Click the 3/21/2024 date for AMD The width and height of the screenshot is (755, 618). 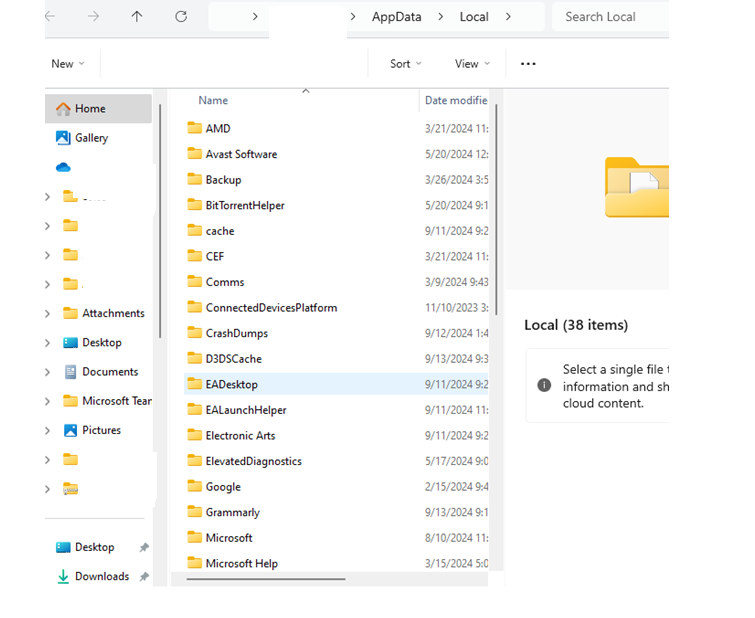456,129
